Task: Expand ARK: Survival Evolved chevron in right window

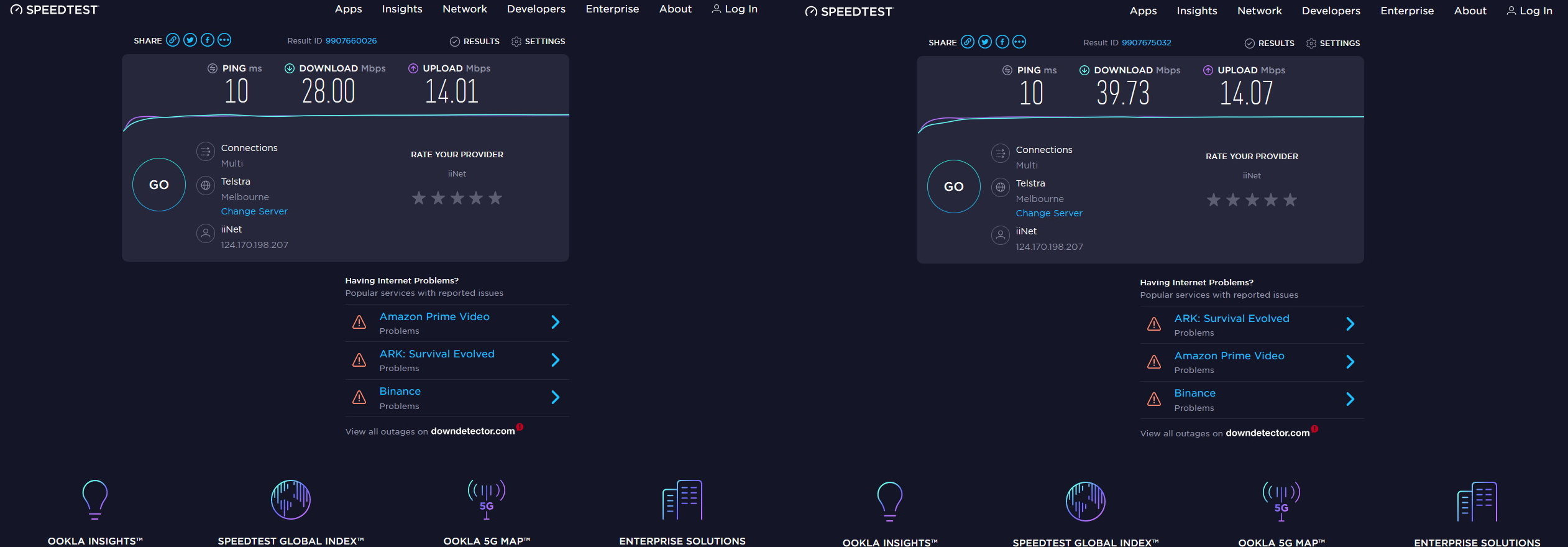Action: click(1350, 324)
